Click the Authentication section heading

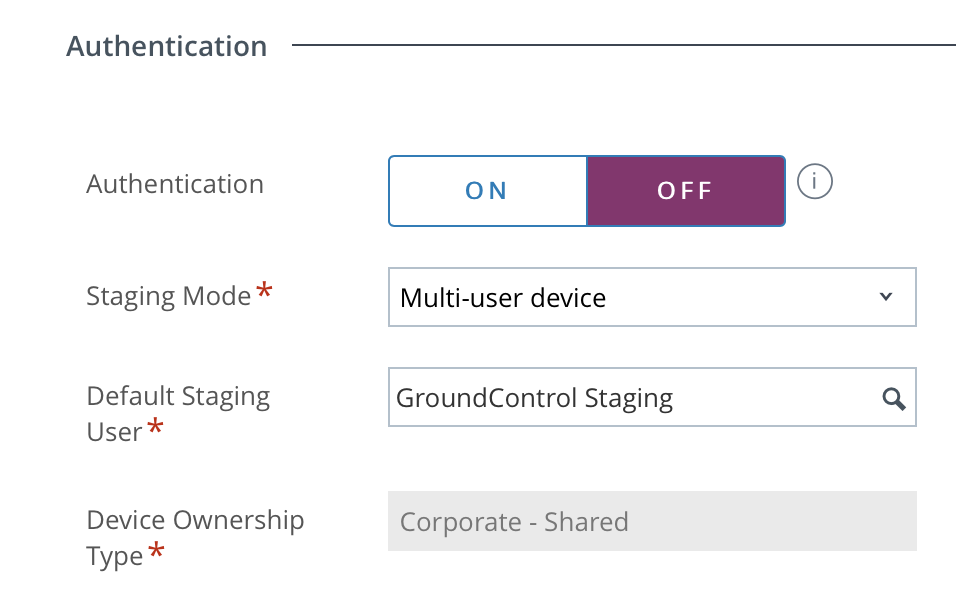click(x=167, y=46)
